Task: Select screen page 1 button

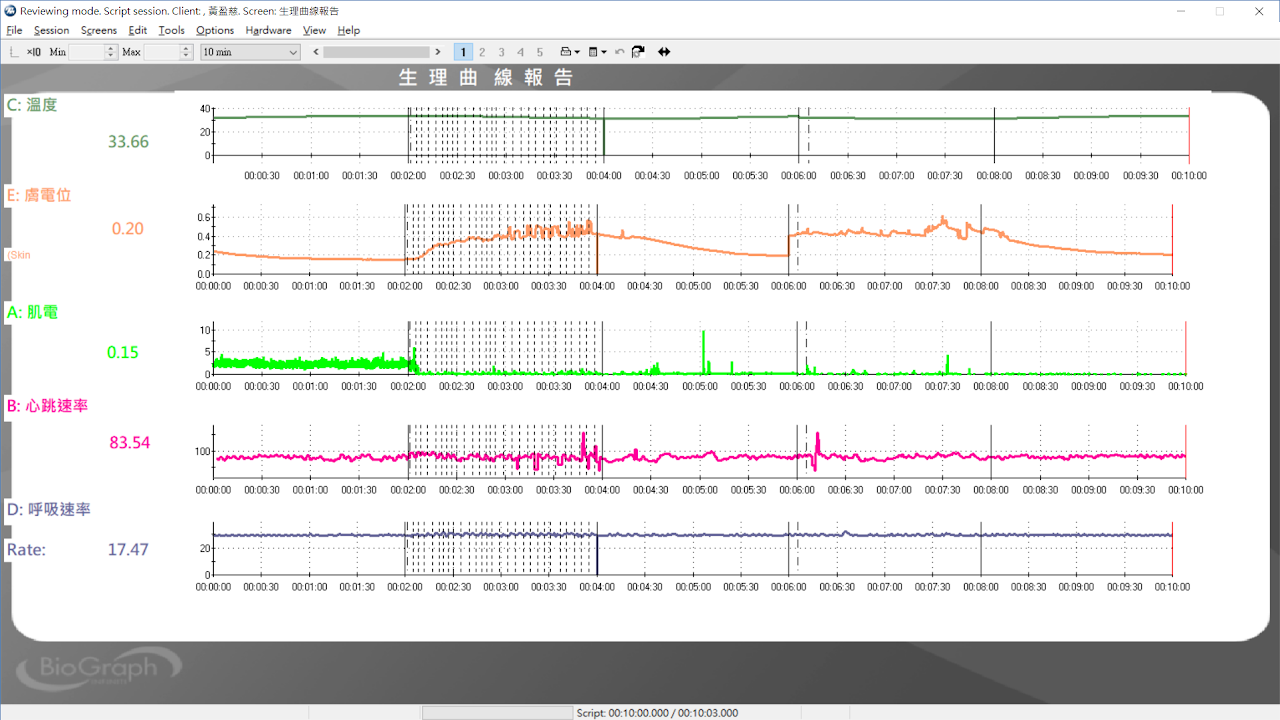Action: (x=463, y=52)
